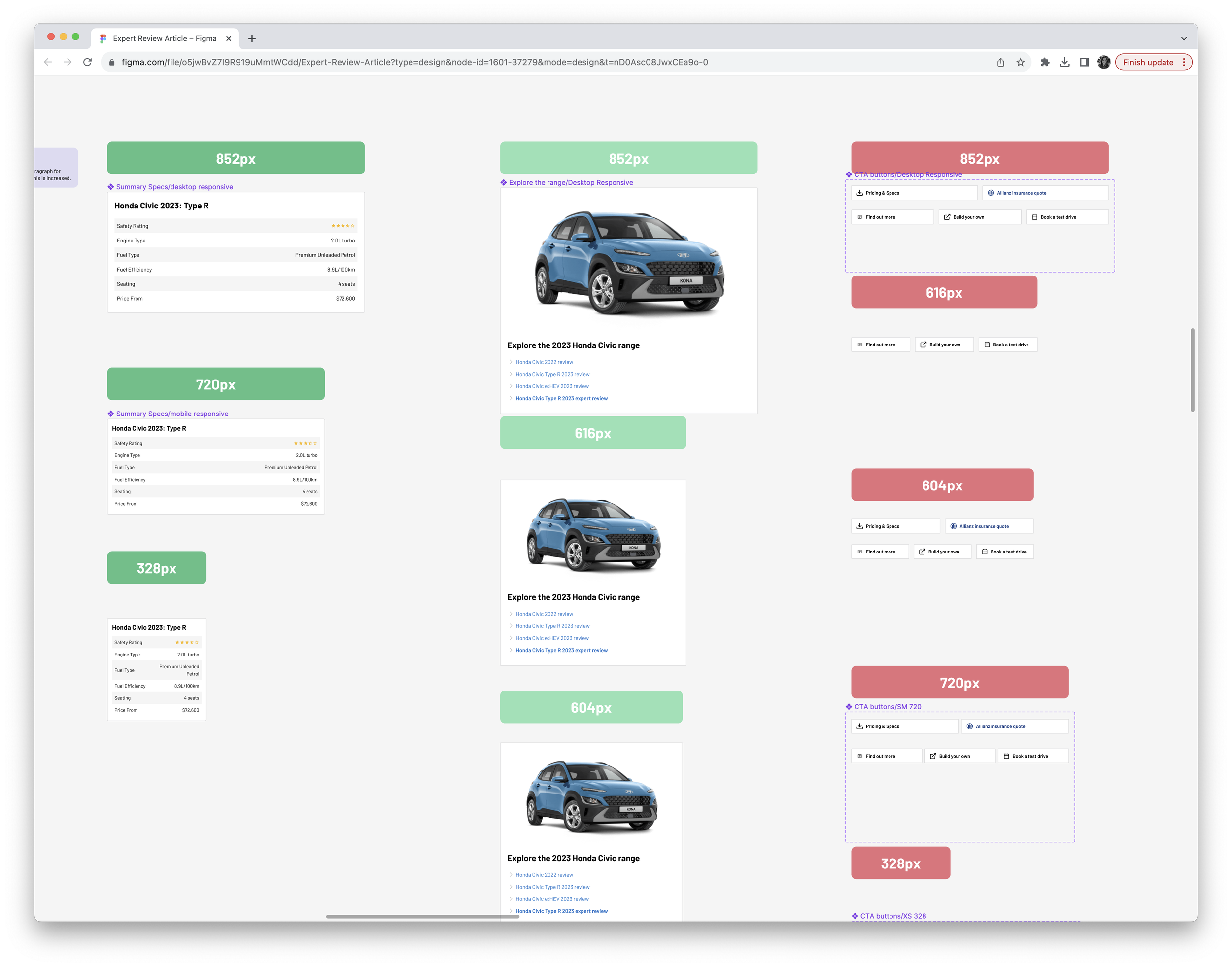The image size is (1232, 967).
Task: Click Book a test drive in CTA buttons/SM 720
Action: 1033,757
